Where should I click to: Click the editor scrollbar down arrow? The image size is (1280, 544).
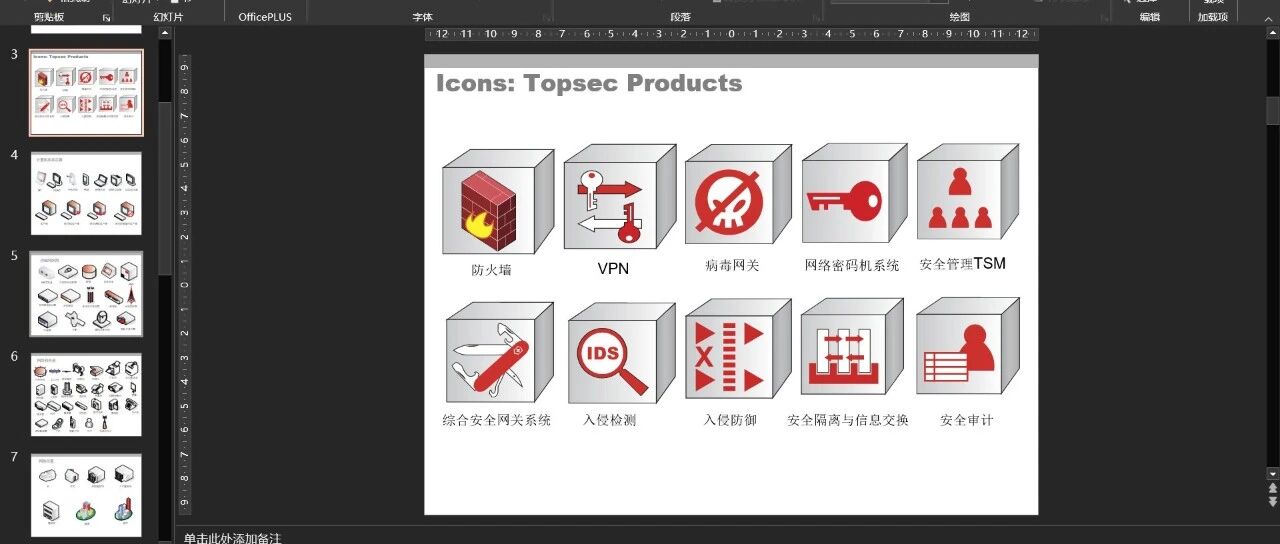(x=1273, y=473)
